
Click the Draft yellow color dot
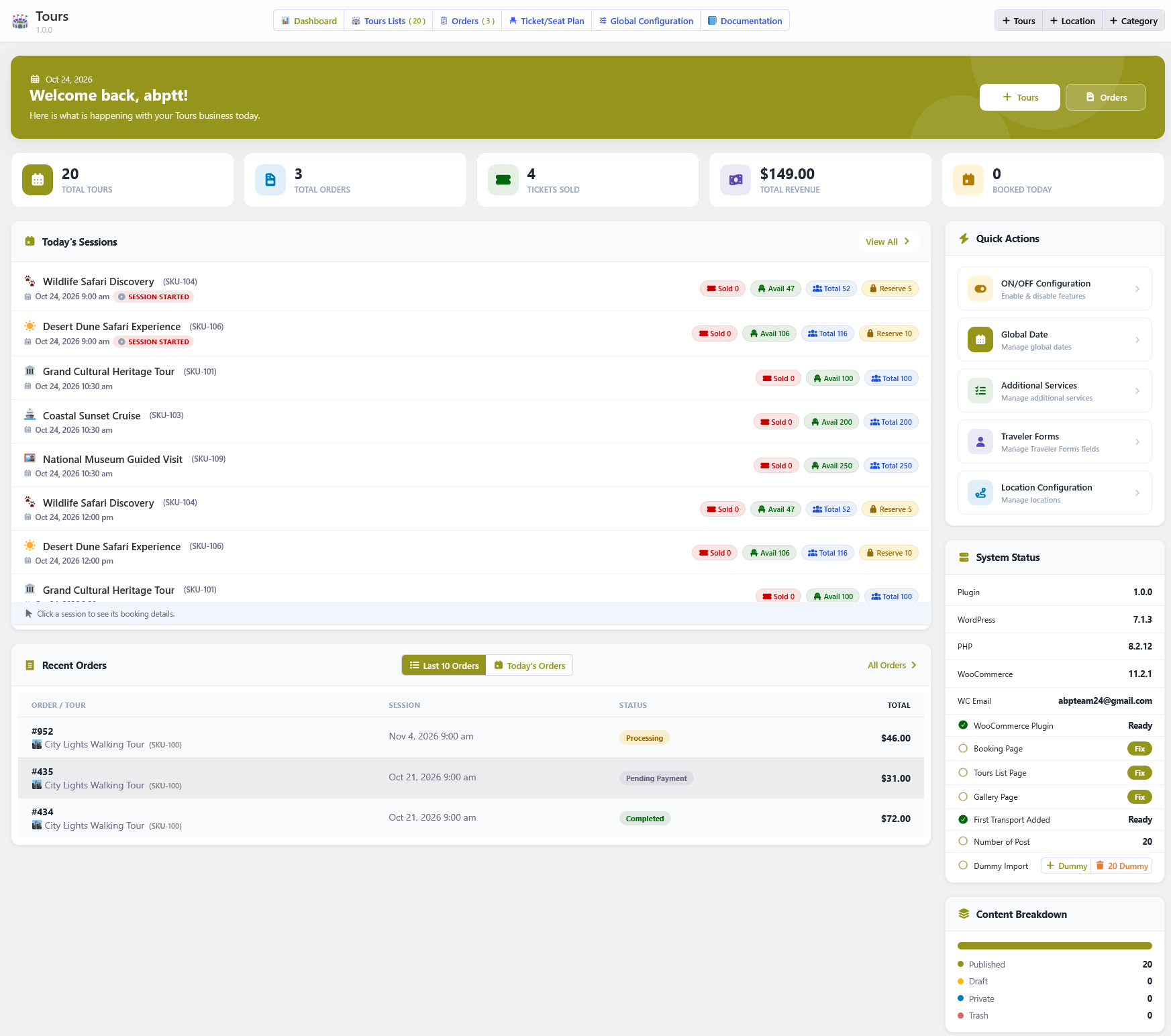tap(960, 981)
